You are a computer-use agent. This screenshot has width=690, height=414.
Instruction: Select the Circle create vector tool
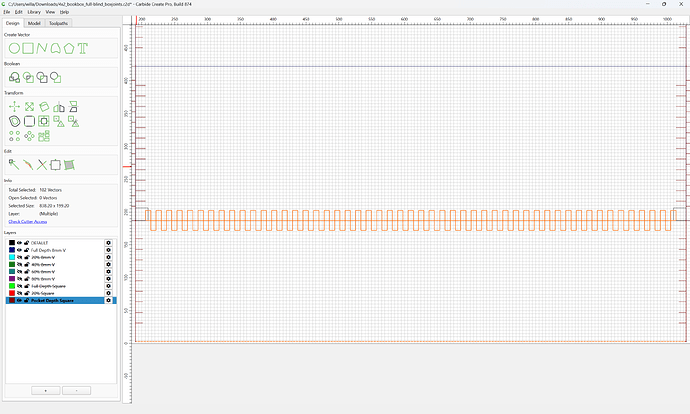[15, 48]
